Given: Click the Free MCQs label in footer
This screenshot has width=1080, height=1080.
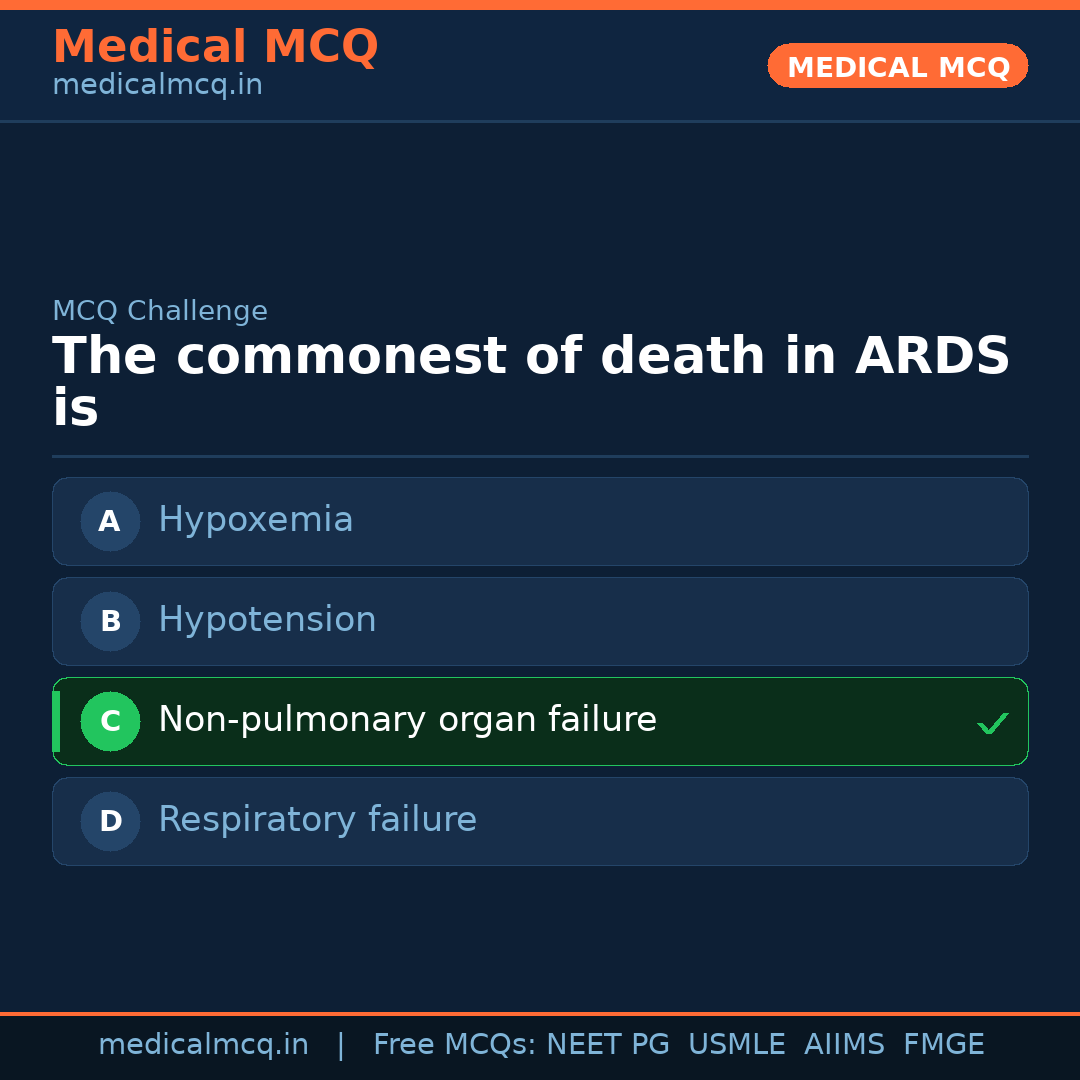Looking at the screenshot, I should click(x=454, y=1045).
